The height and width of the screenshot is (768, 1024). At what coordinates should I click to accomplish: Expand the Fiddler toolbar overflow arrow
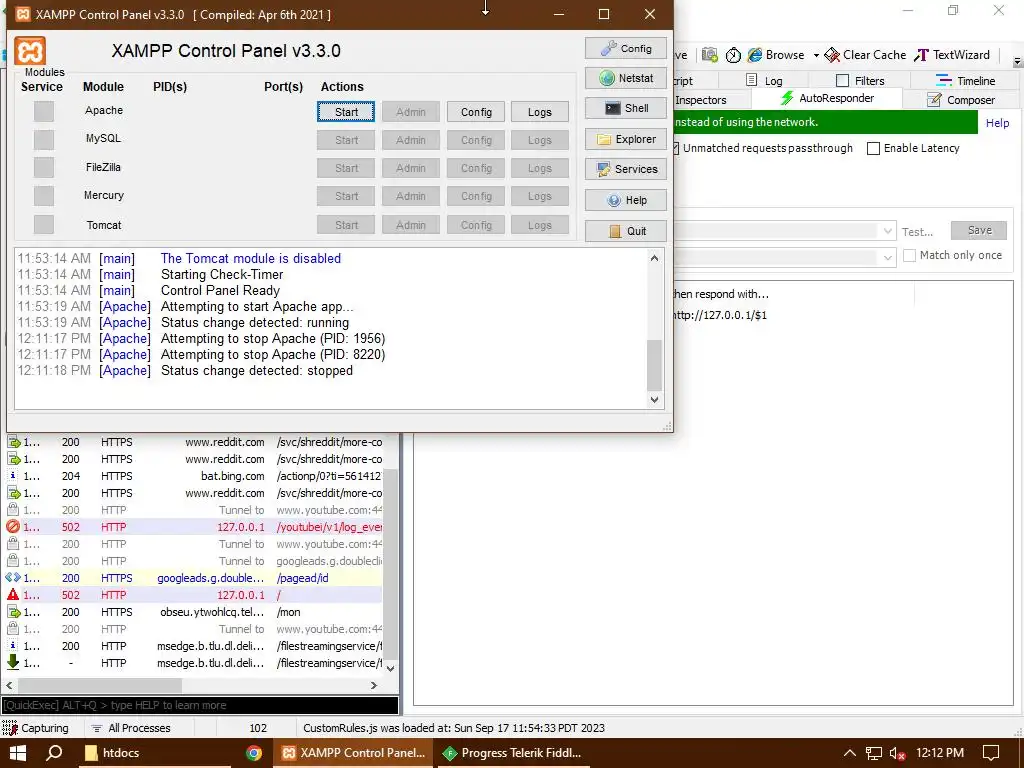point(1017,61)
